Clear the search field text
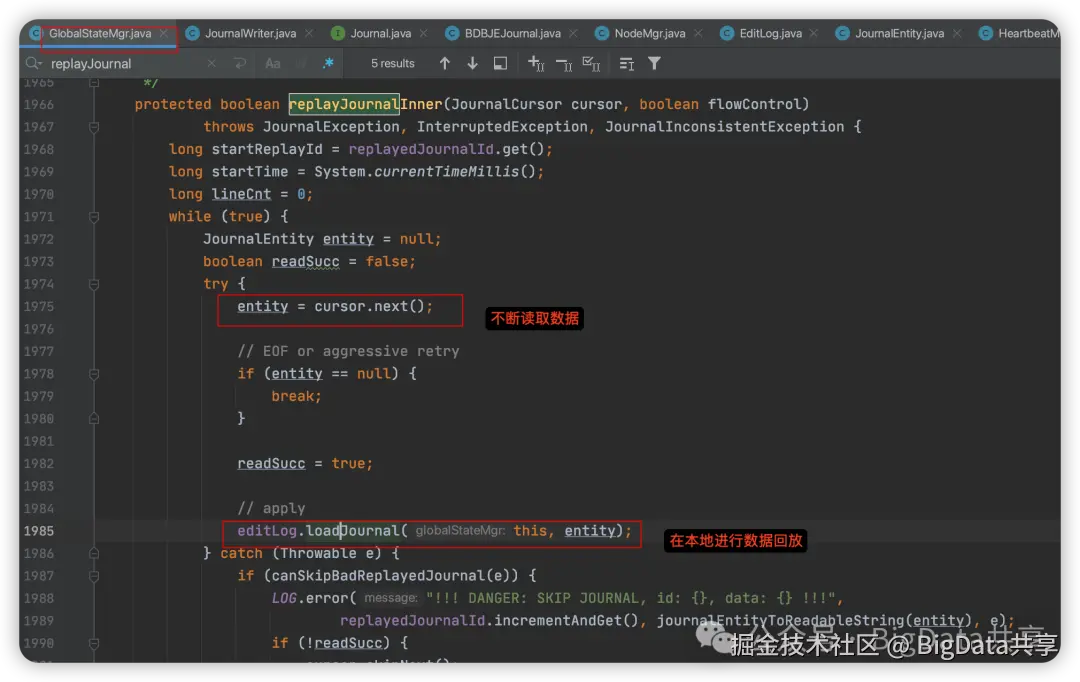1080x682 pixels. point(211,63)
